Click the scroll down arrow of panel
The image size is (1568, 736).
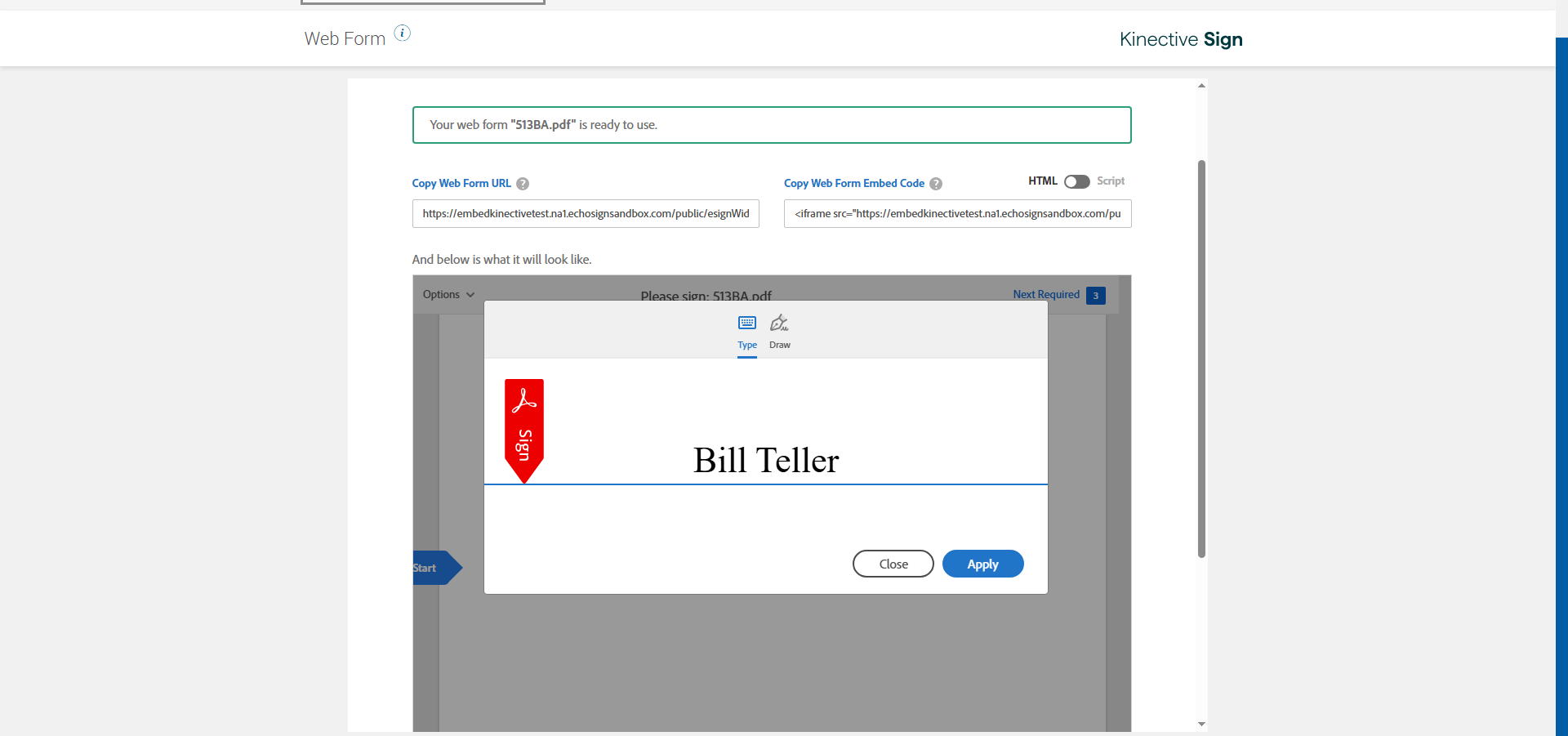tap(1201, 724)
